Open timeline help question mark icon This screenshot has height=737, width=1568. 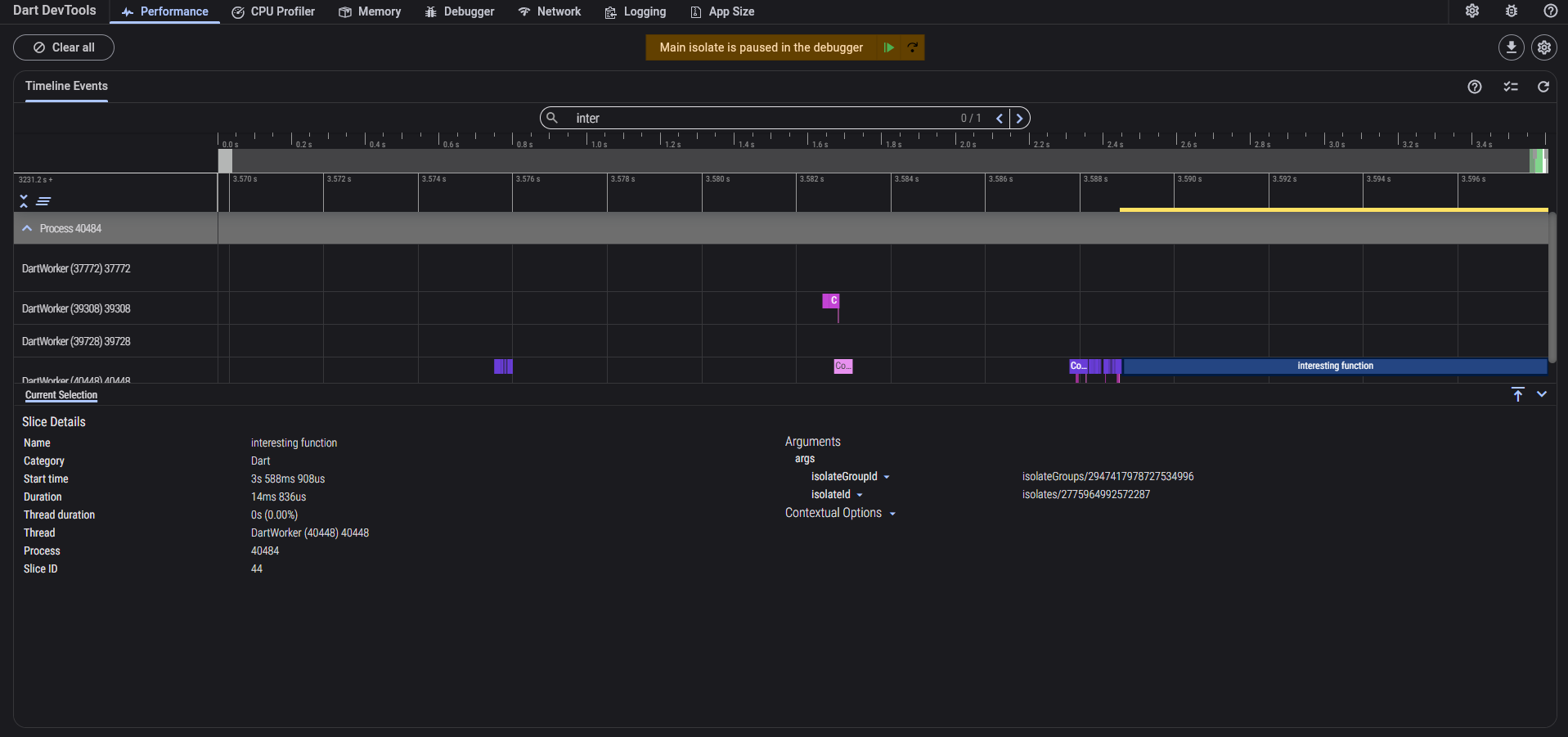point(1475,87)
